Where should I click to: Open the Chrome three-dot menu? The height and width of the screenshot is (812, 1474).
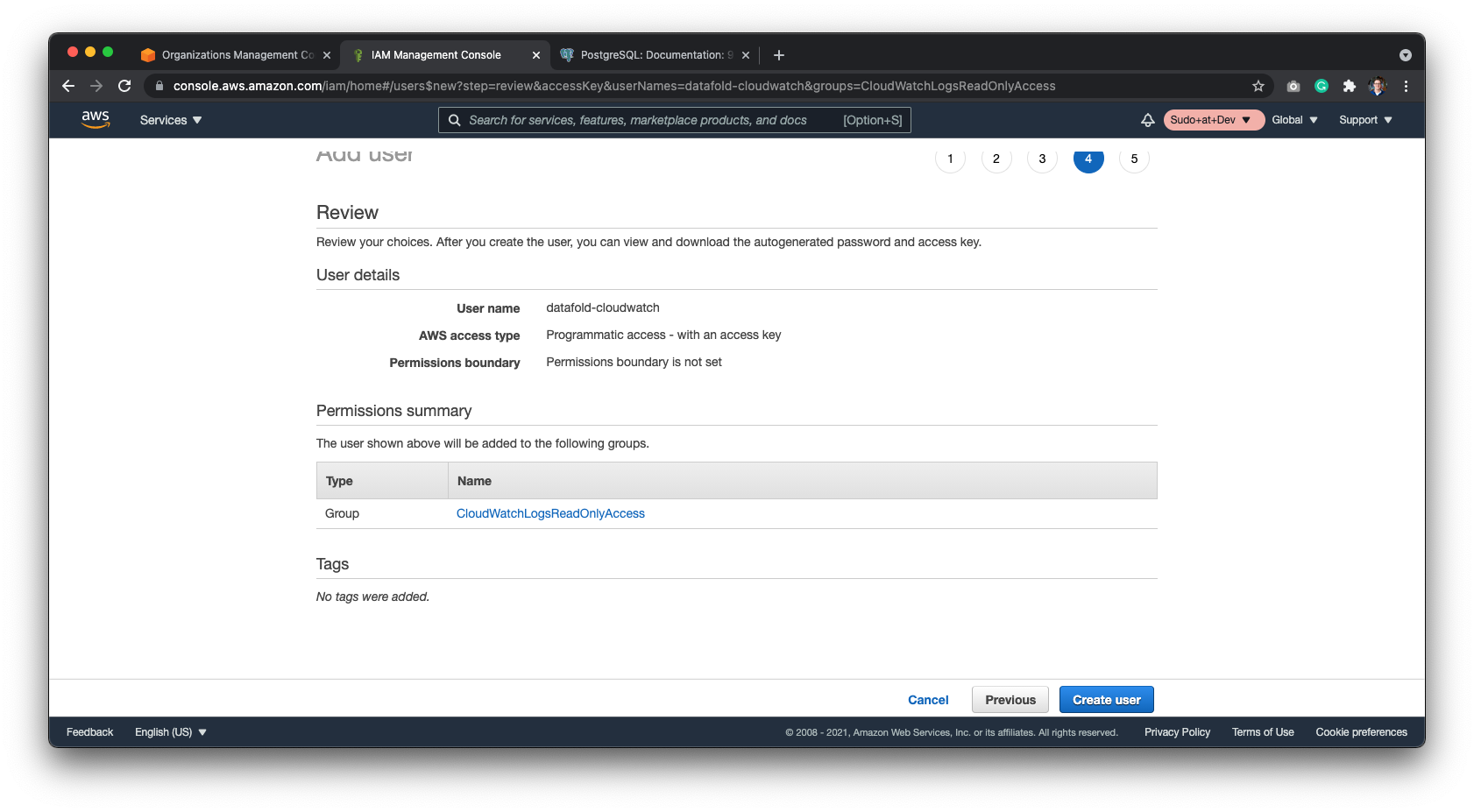(1406, 86)
